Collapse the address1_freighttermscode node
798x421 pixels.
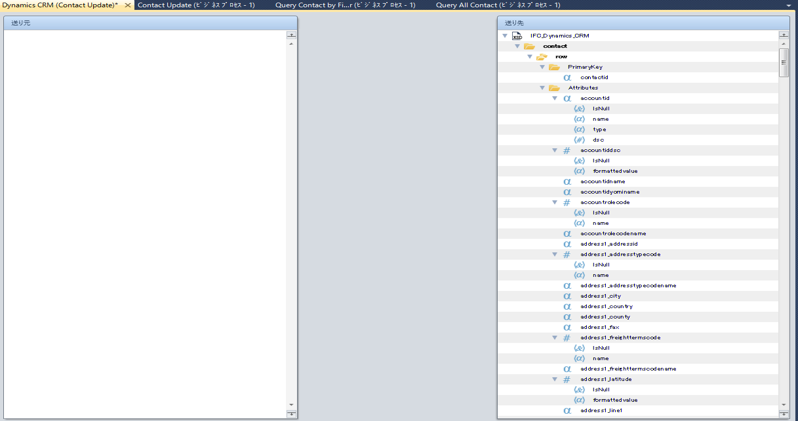555,338
